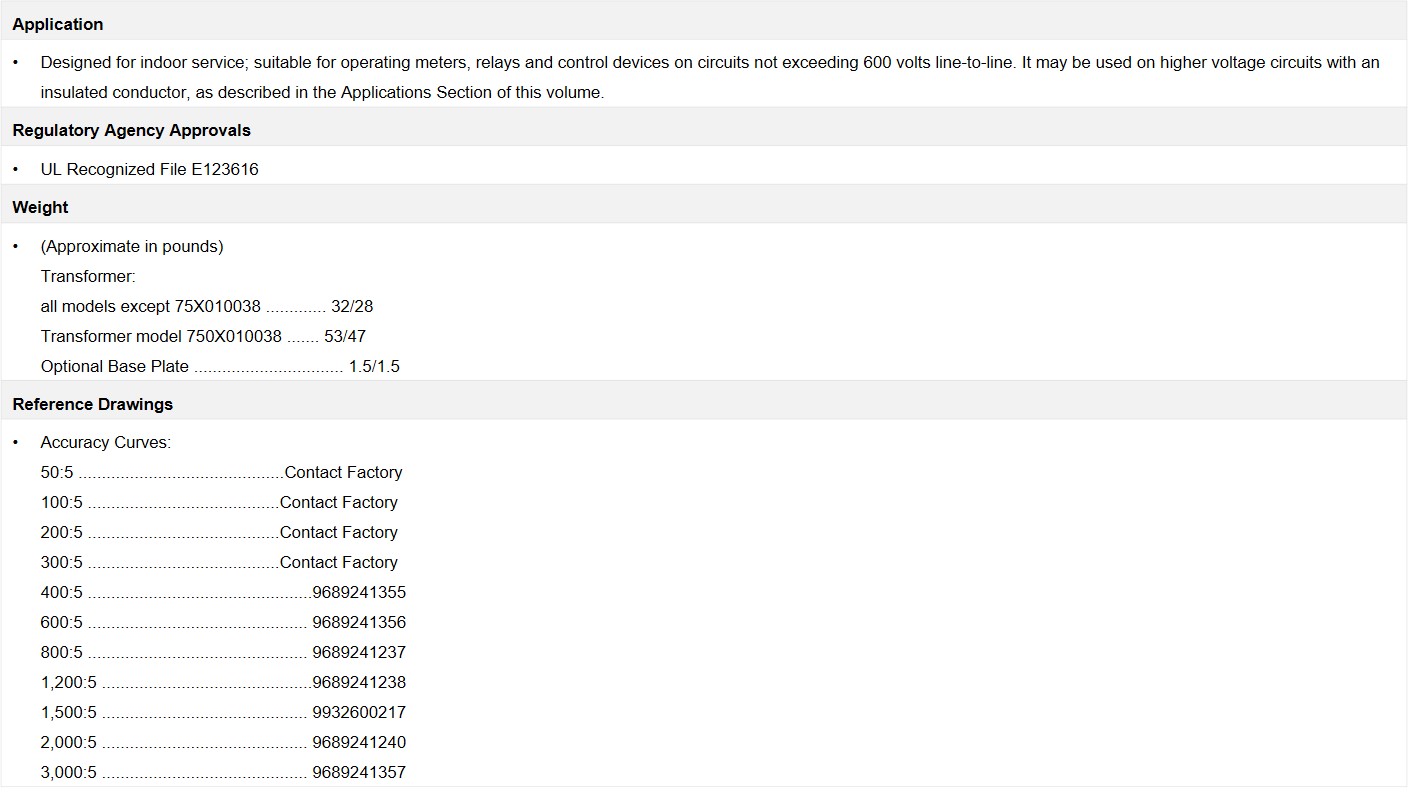Click Contact Factory beside 100:5 ratio

339,502
